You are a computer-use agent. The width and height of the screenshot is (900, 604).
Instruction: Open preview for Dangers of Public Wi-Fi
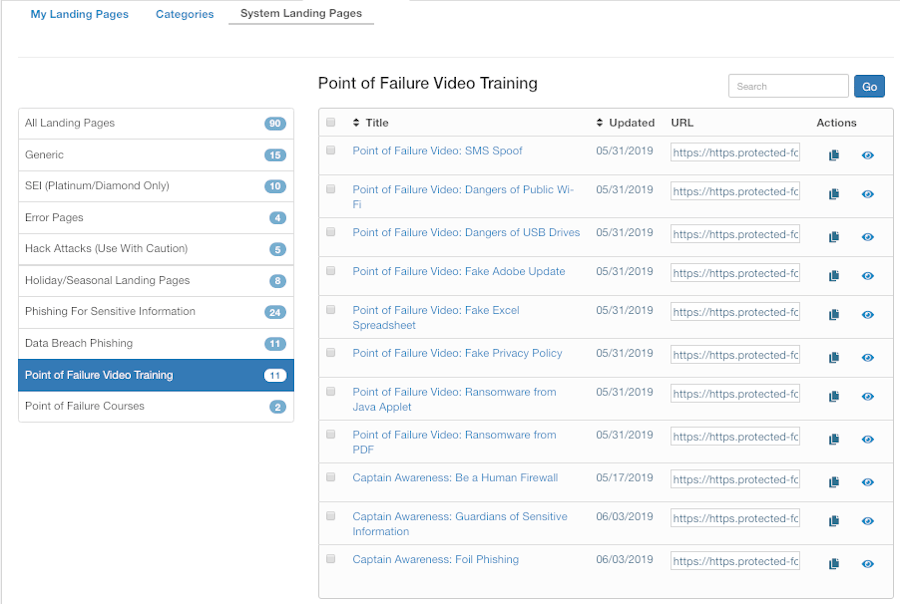(x=867, y=195)
